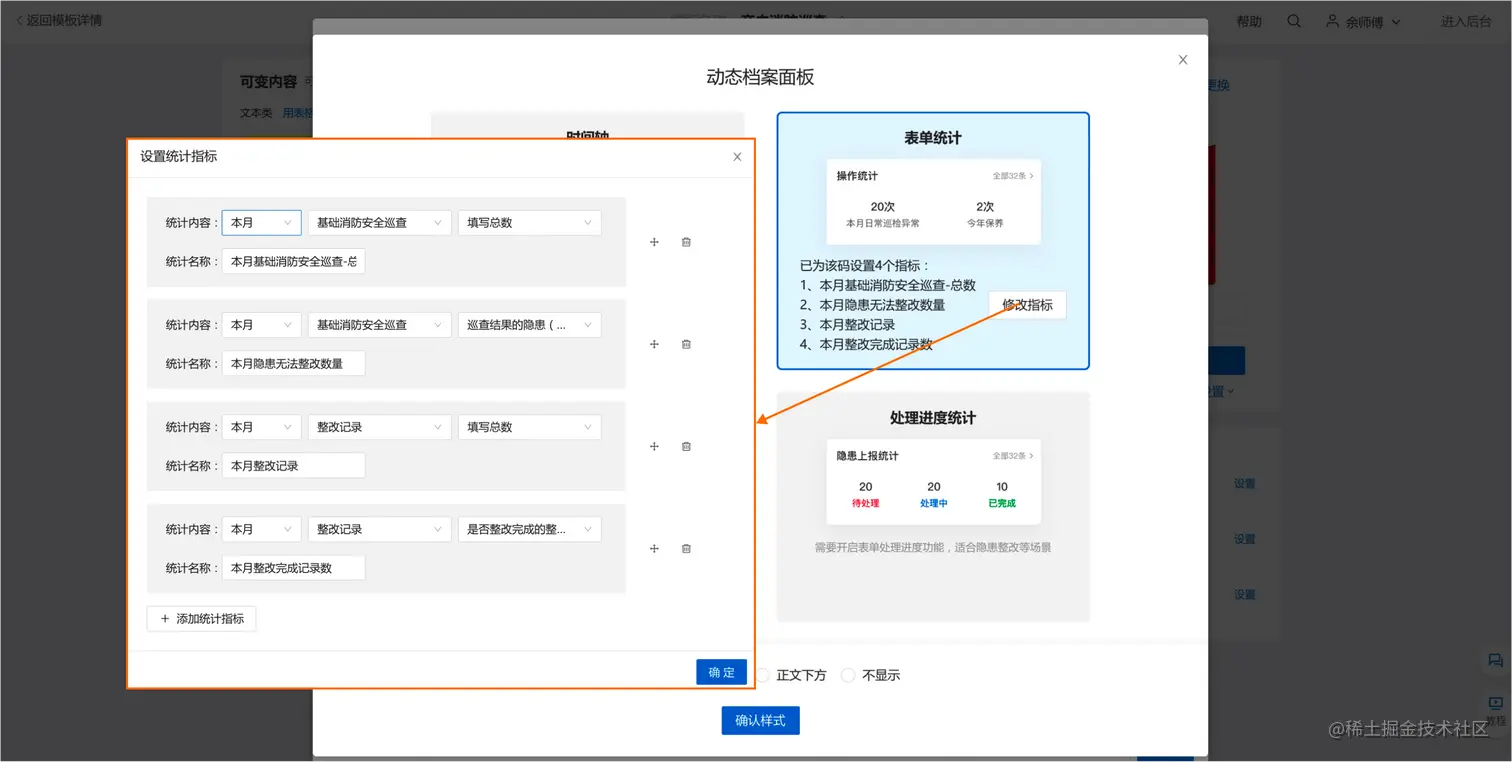1512x762 pixels.
Task: Click the 本月基础消防安全巡查-总数 name field
Action: [x=294, y=261]
